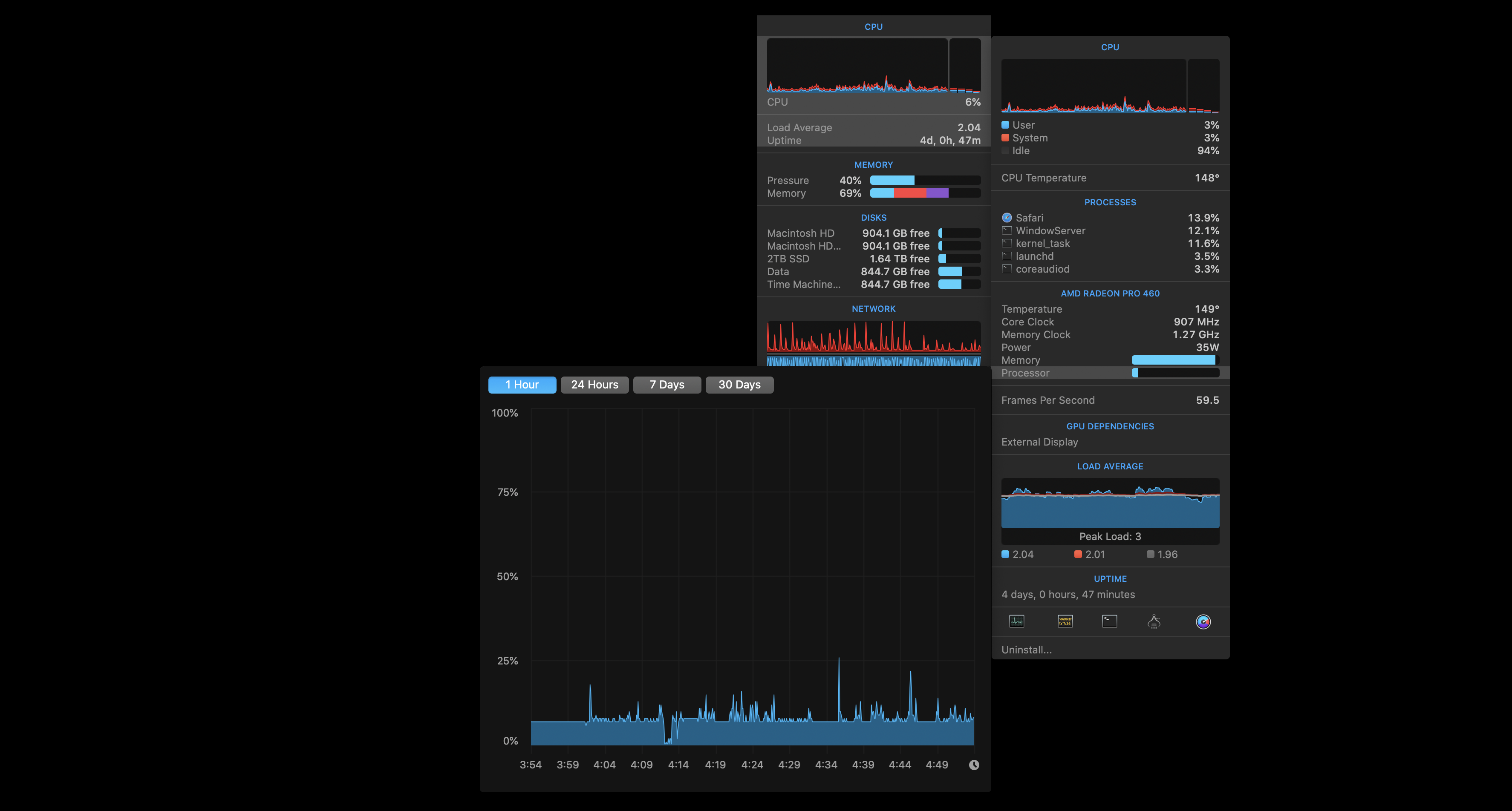This screenshot has width=1512, height=811.
Task: Click the DISKS section header
Action: pyautogui.click(x=873, y=218)
